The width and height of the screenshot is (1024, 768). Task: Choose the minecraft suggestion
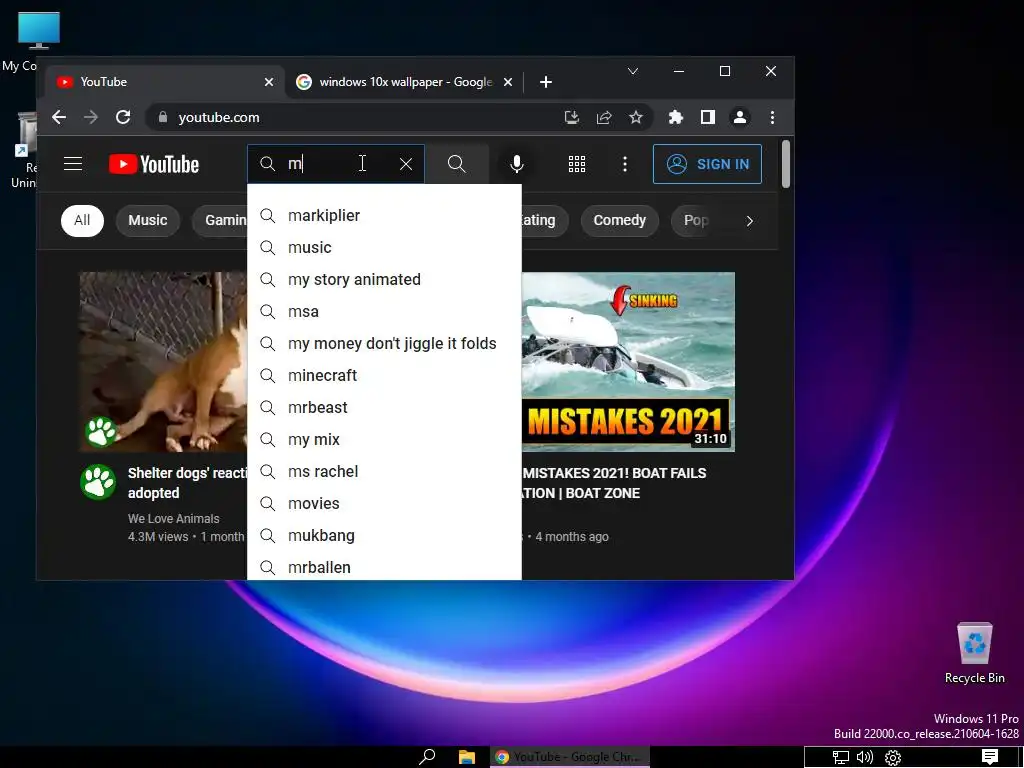click(x=385, y=376)
